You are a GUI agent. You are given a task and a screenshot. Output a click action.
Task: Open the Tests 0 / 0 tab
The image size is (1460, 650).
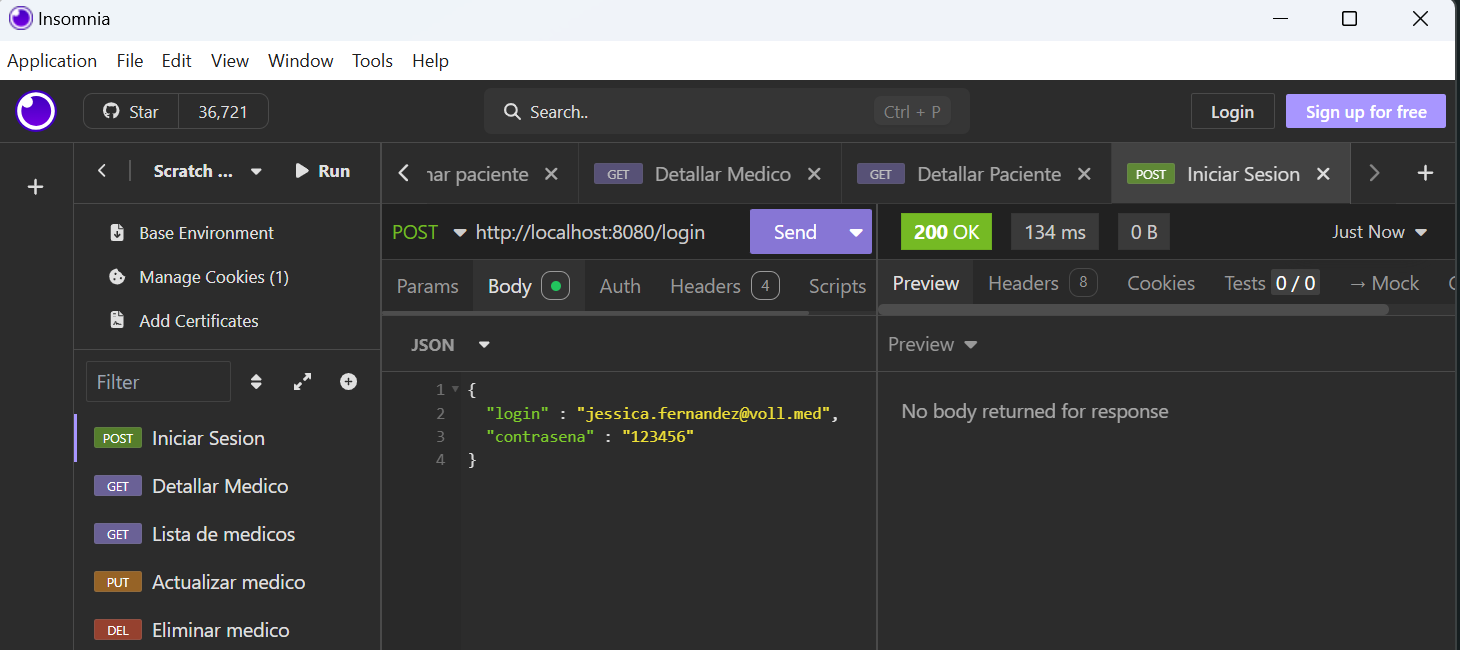(1271, 283)
